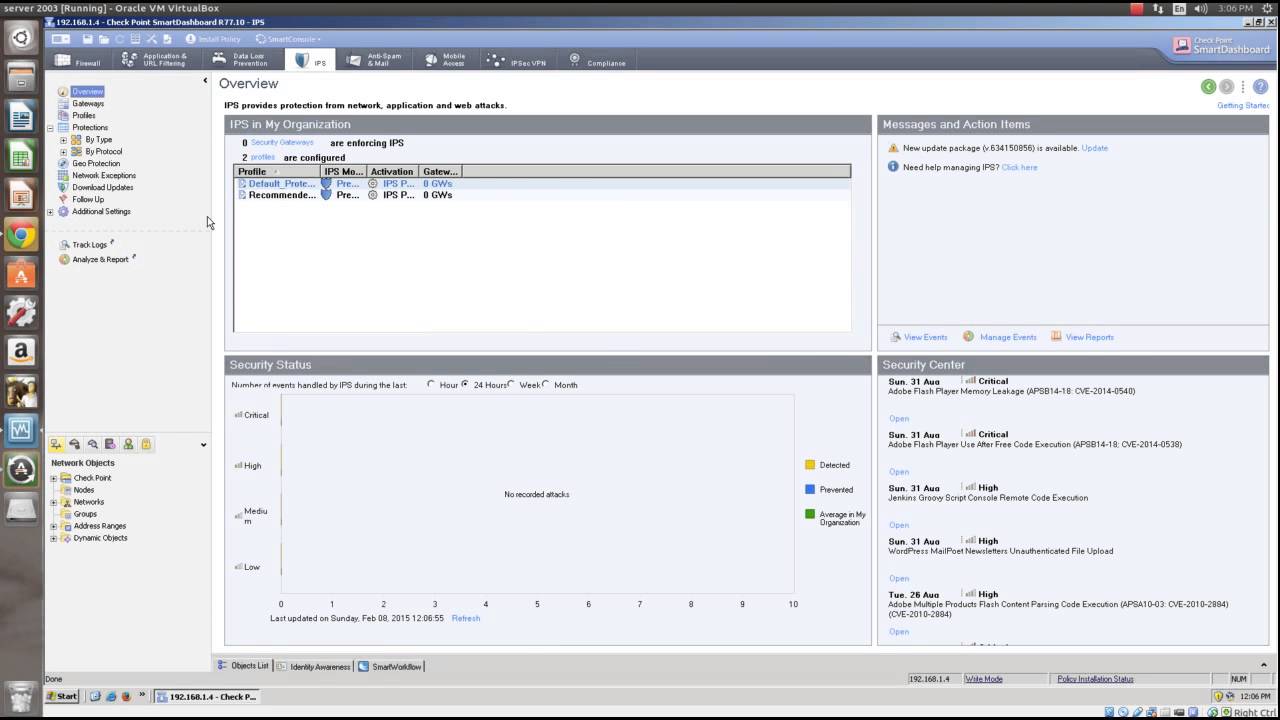Switch to the IPSec VPN tab
Viewport: 1280px width, 720px height.
coord(517,61)
